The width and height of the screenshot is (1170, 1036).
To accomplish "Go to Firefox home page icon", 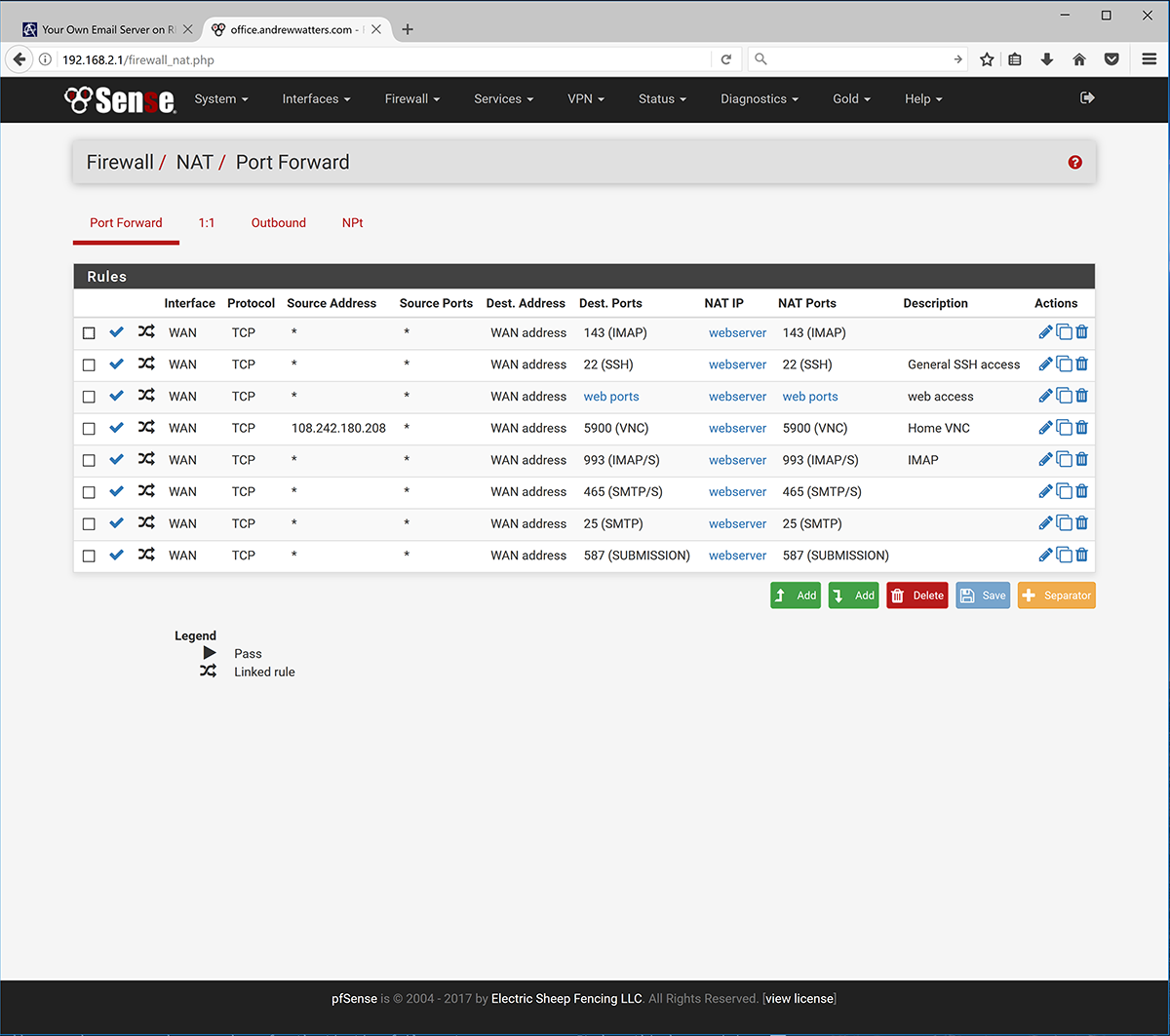I will coord(1079,59).
